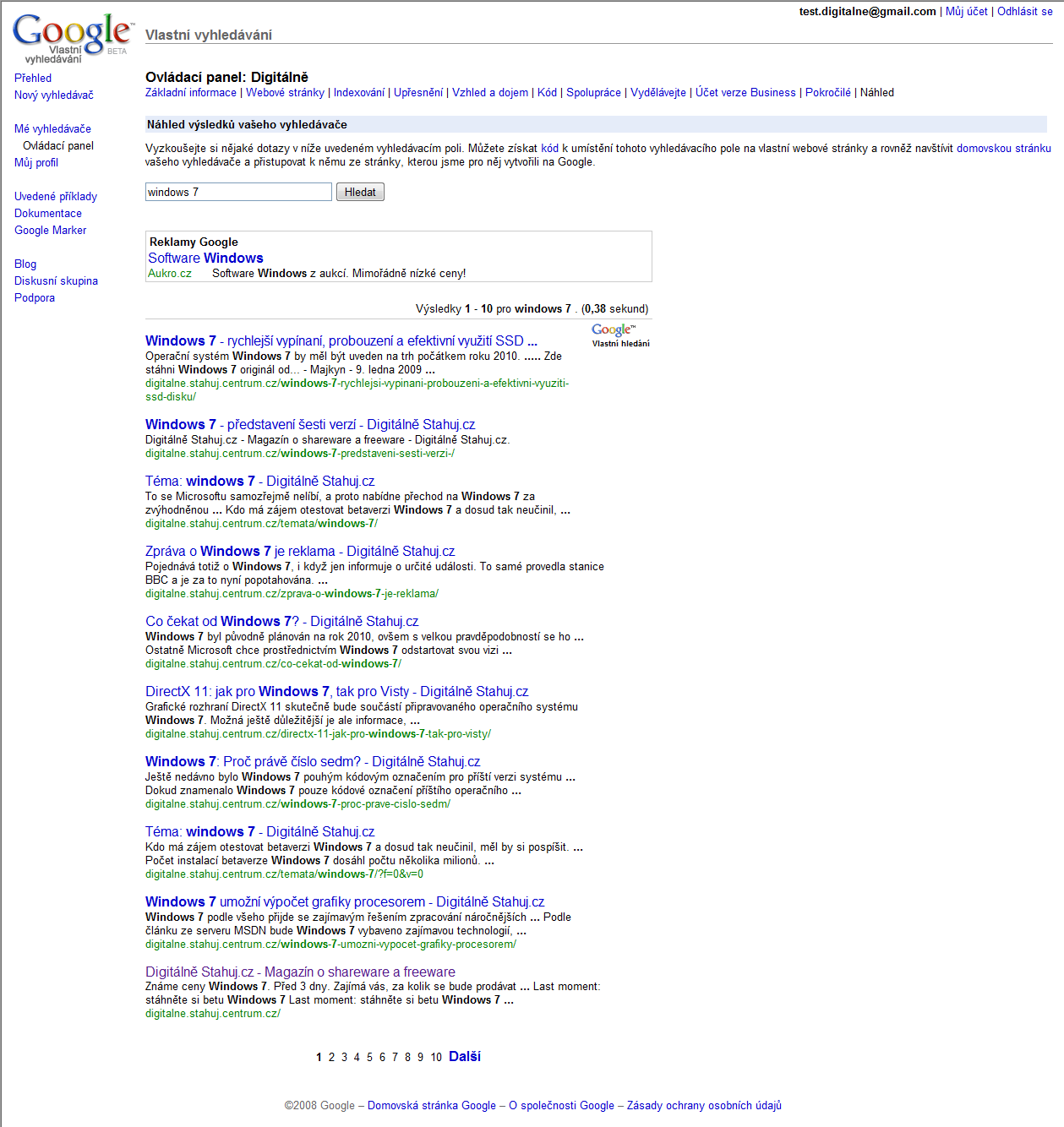Go to results page 5

point(369,1057)
